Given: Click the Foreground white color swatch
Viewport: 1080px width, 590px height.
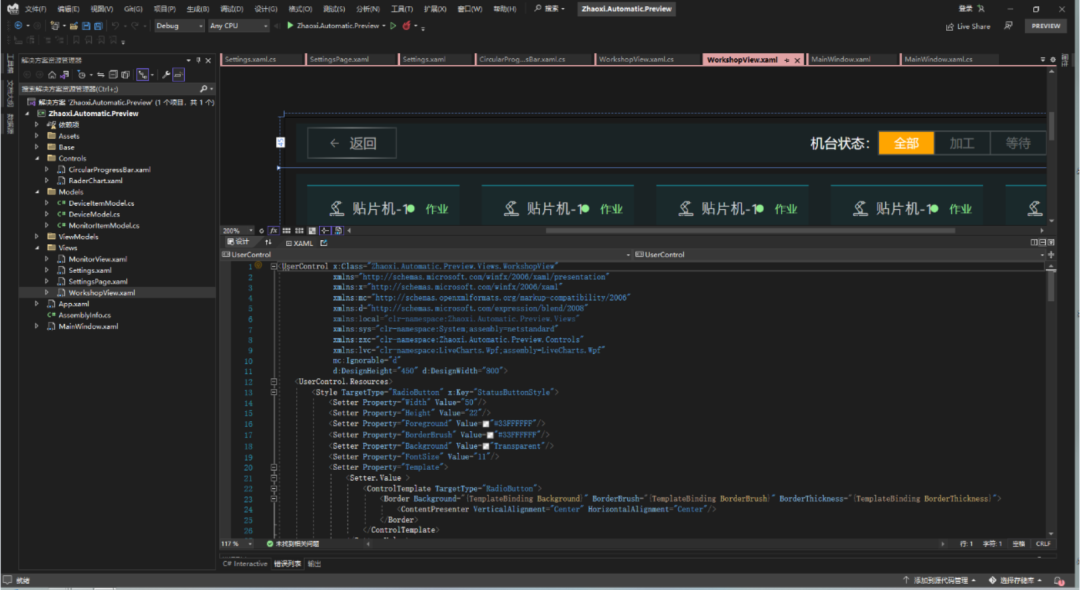Looking at the screenshot, I should click(x=486, y=424).
